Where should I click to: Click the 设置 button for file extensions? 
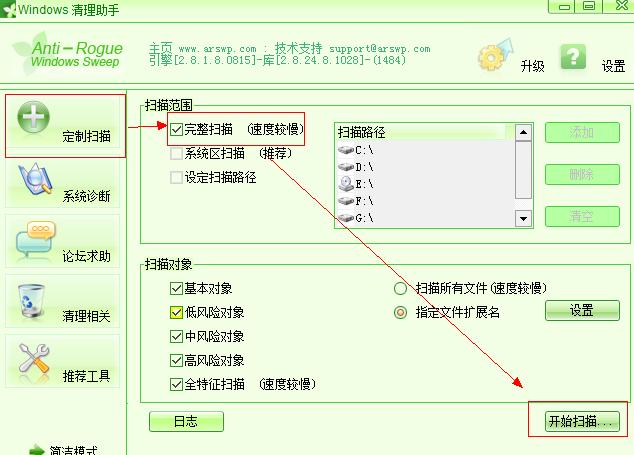tap(582, 310)
